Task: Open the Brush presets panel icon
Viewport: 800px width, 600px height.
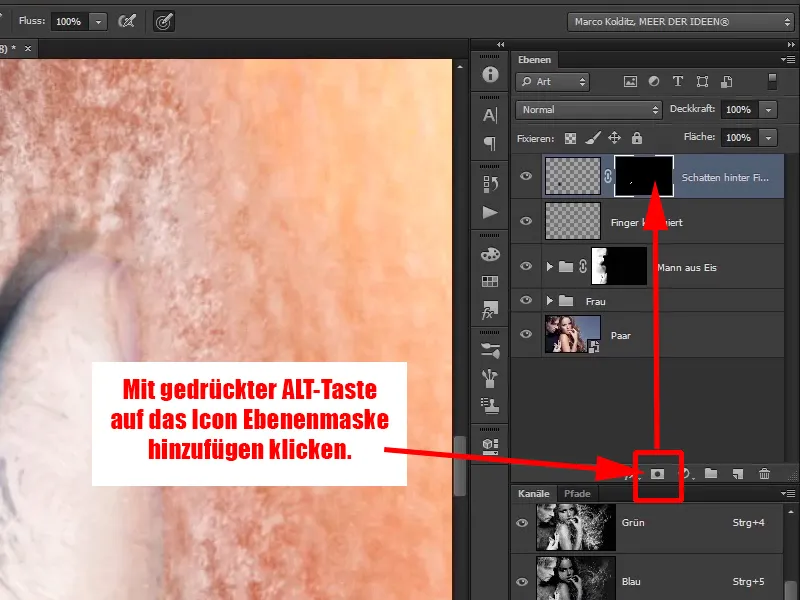Action: pyautogui.click(x=490, y=378)
